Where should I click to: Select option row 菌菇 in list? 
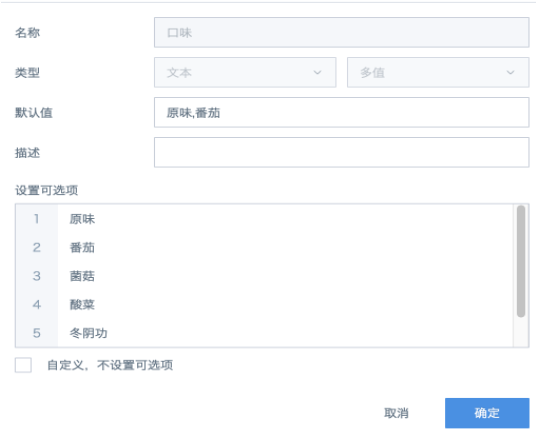(285, 276)
